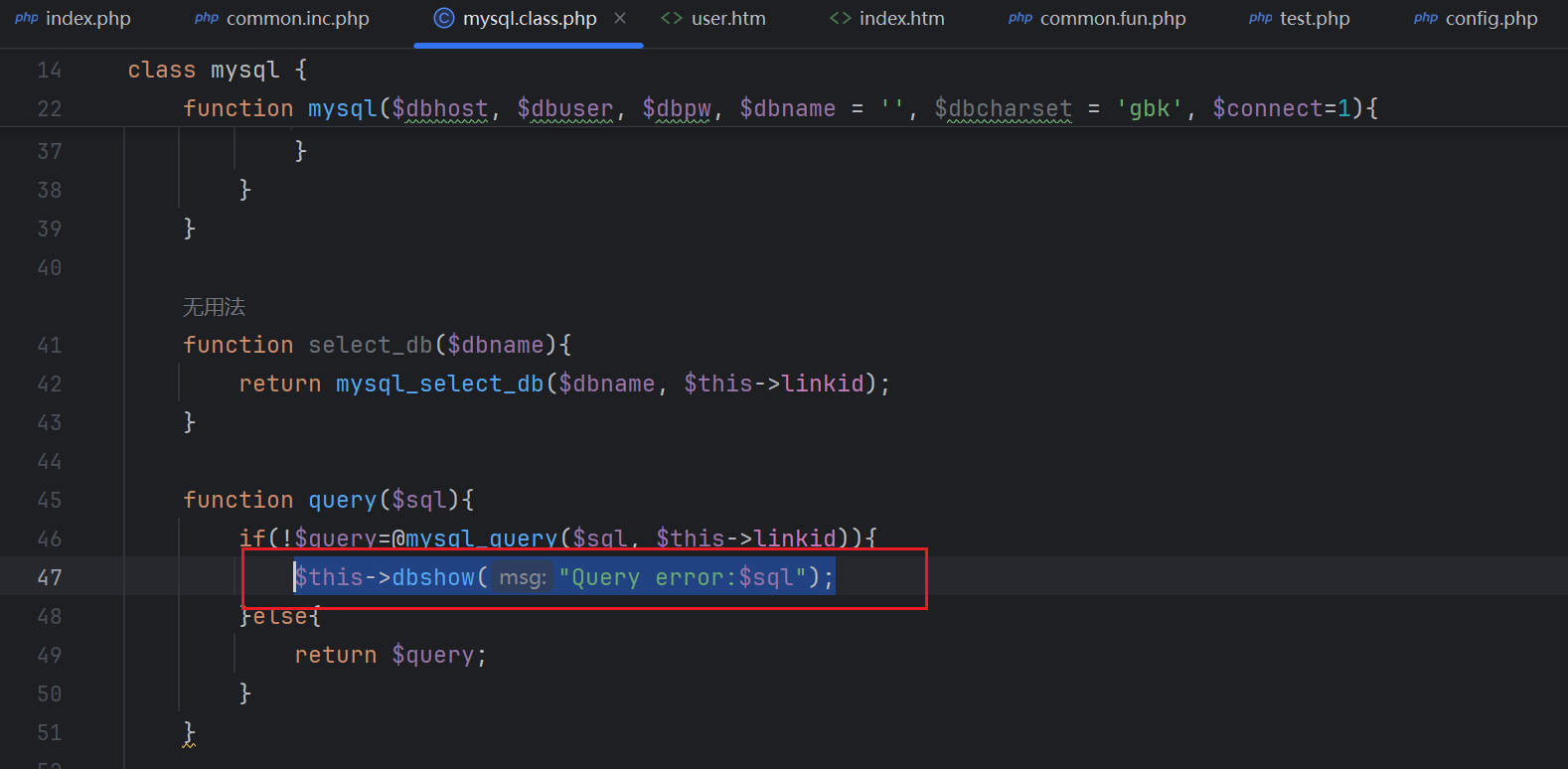Click the PHP file icon on config.php tab
This screenshot has width=1568, height=769.
click(x=1426, y=18)
